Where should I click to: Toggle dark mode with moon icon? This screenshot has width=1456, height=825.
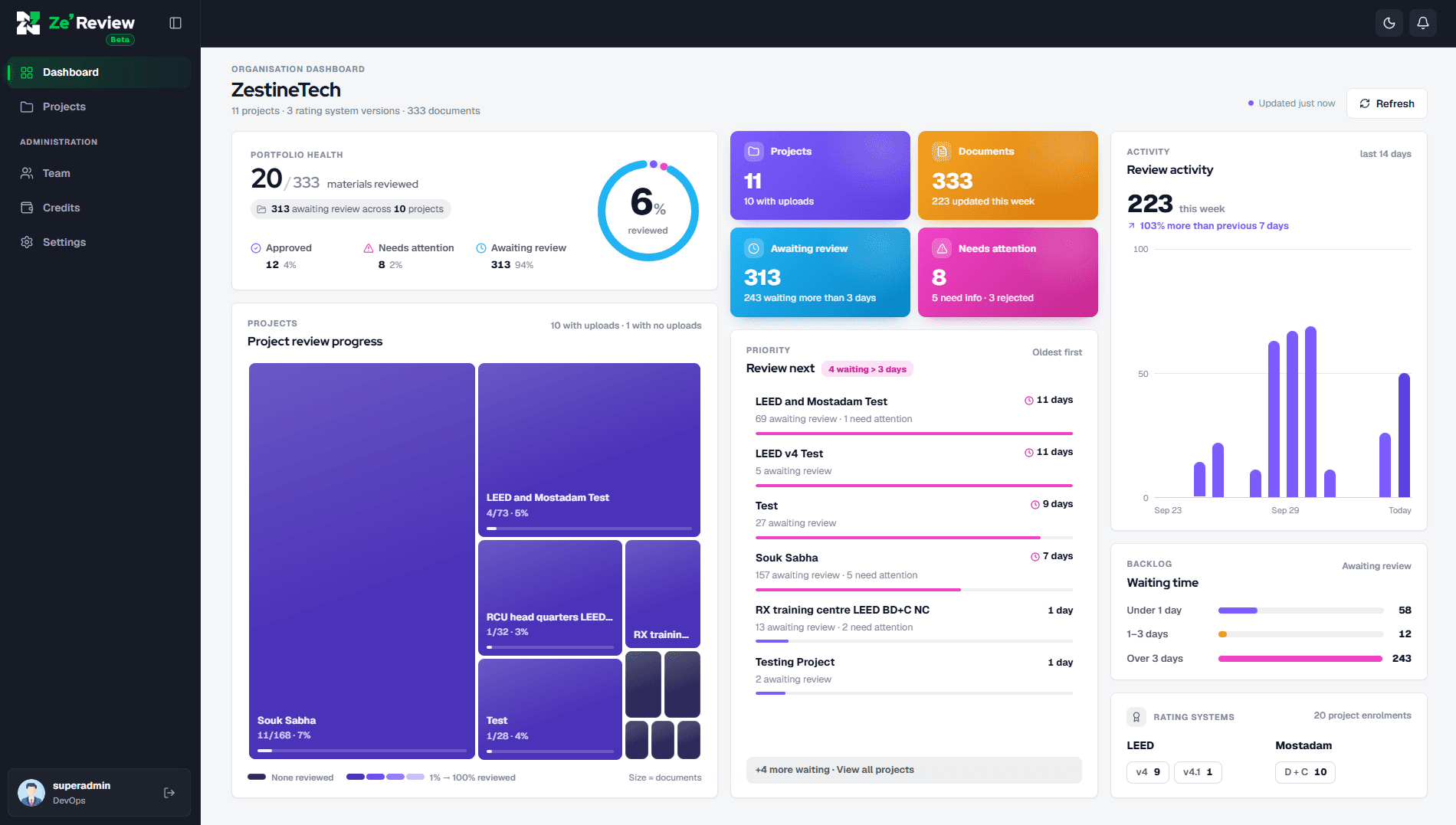point(1389,23)
